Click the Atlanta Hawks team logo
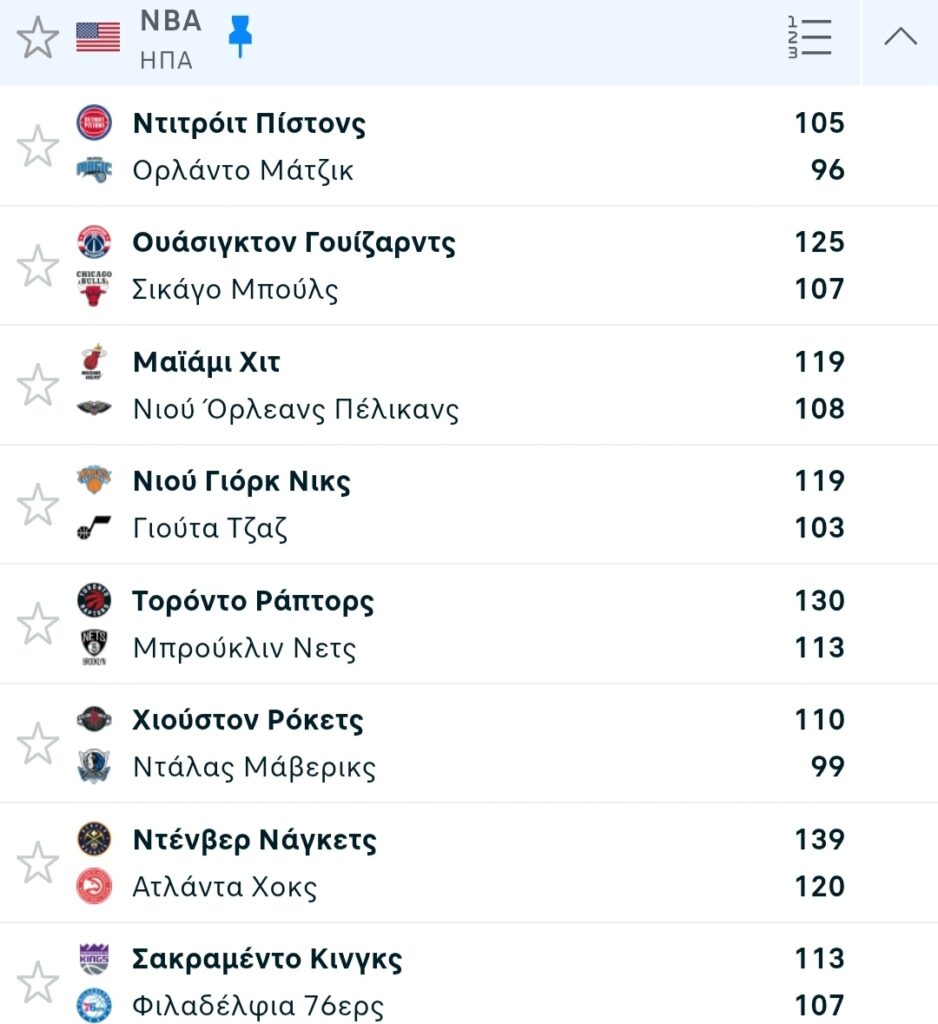Viewport: 938px width, 1024px height. 94,886
